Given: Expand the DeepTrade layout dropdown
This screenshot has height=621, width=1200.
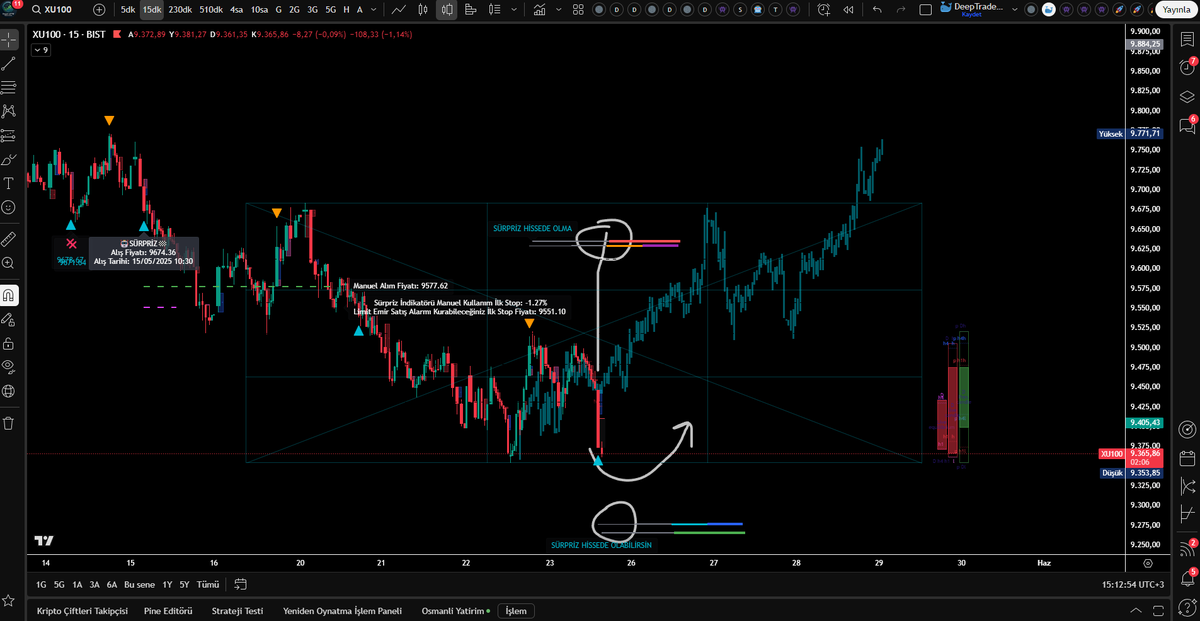Looking at the screenshot, I should pyautogui.click(x=1014, y=9).
